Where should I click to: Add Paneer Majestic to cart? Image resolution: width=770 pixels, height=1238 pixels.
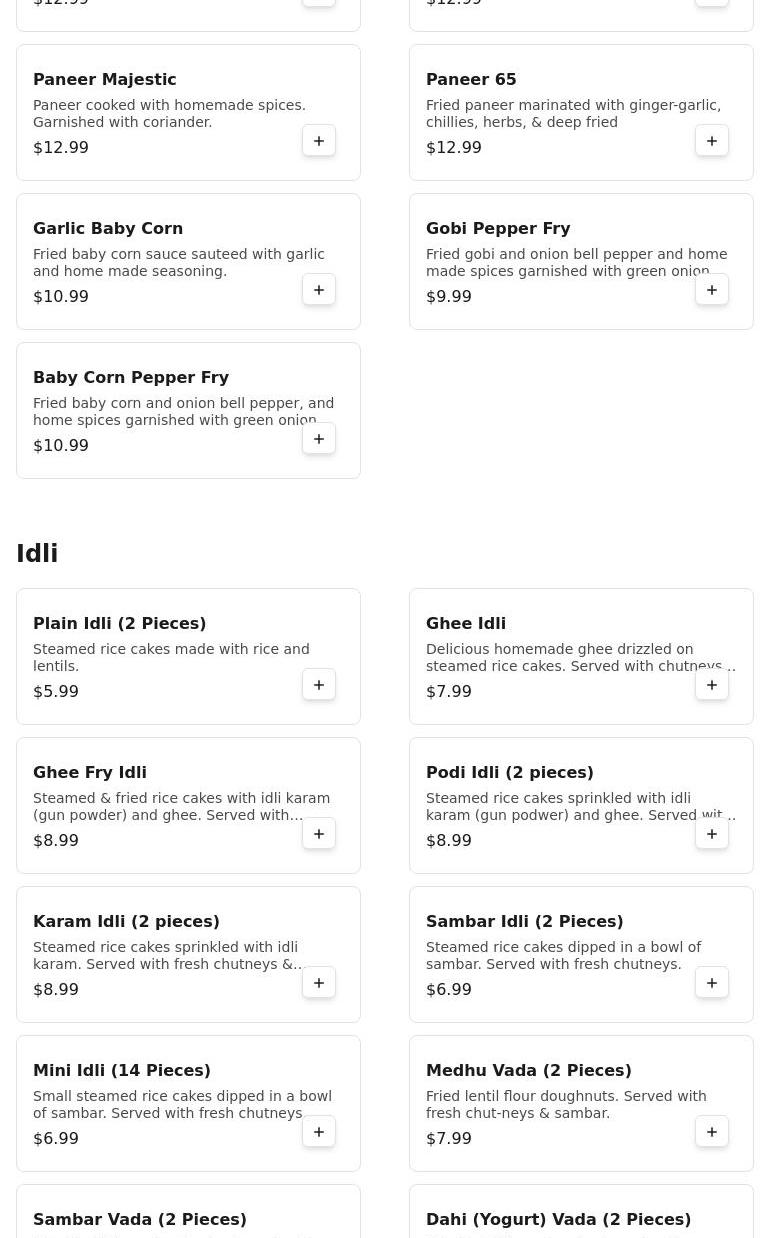[319, 141]
